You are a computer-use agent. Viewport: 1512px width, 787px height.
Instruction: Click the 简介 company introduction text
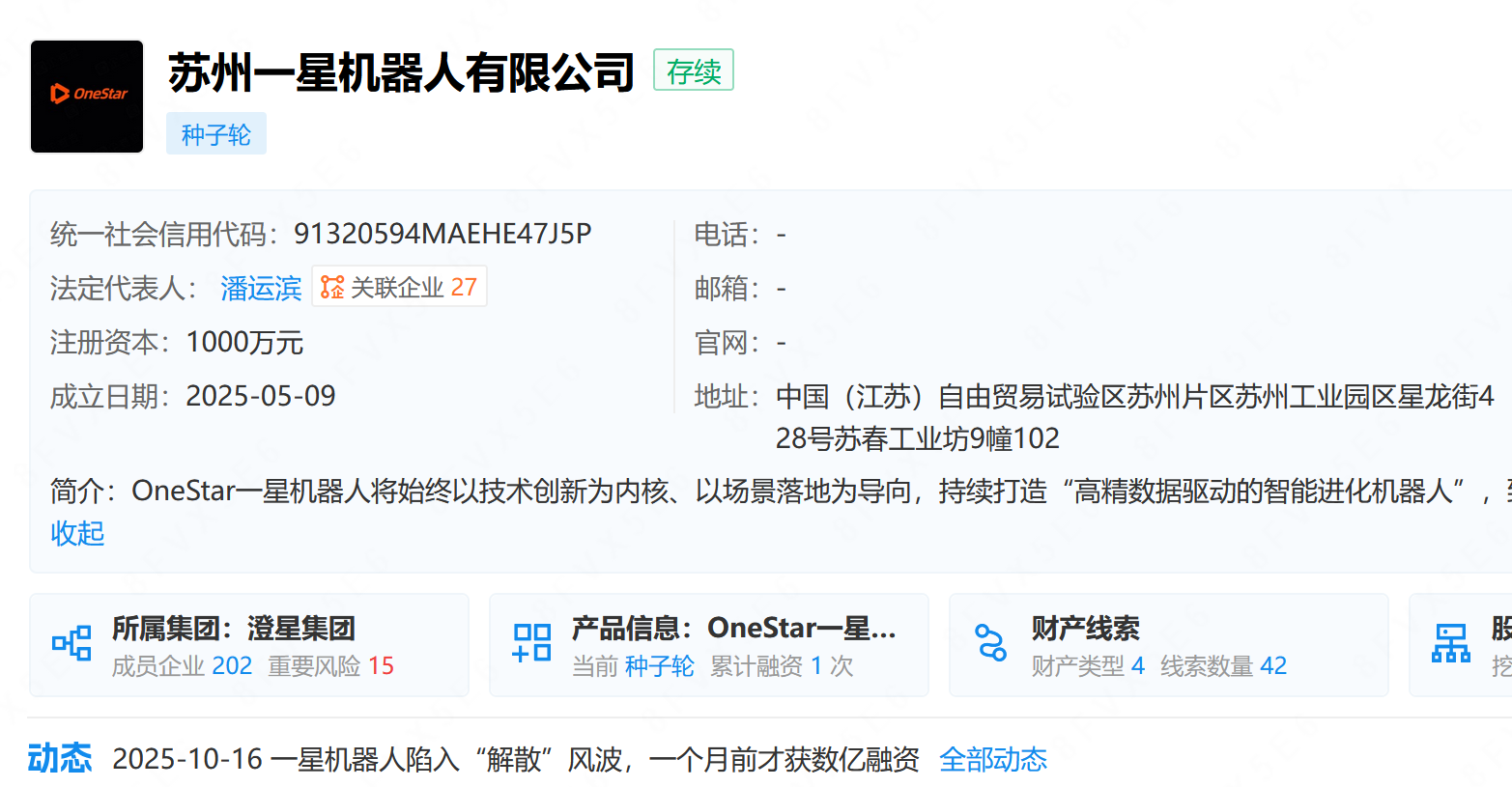781,491
